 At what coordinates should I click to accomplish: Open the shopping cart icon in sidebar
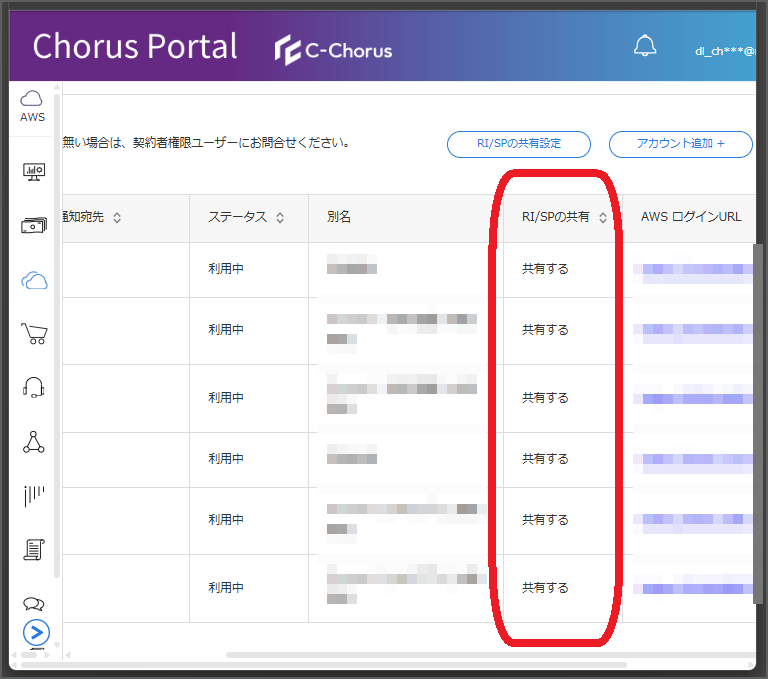pos(34,333)
